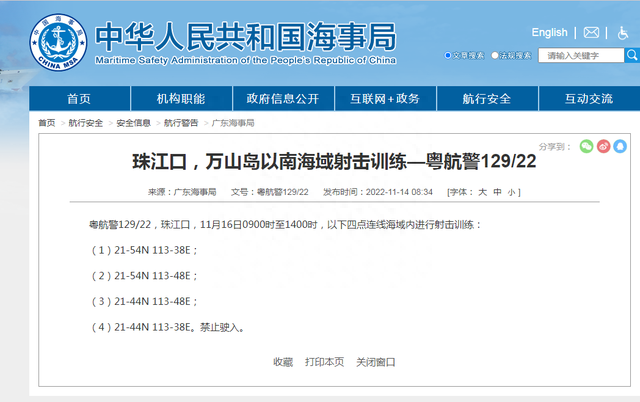The height and width of the screenshot is (402, 640).
Task: Click the 中华人民共和国海事局 header title
Action: [x=246, y=37]
